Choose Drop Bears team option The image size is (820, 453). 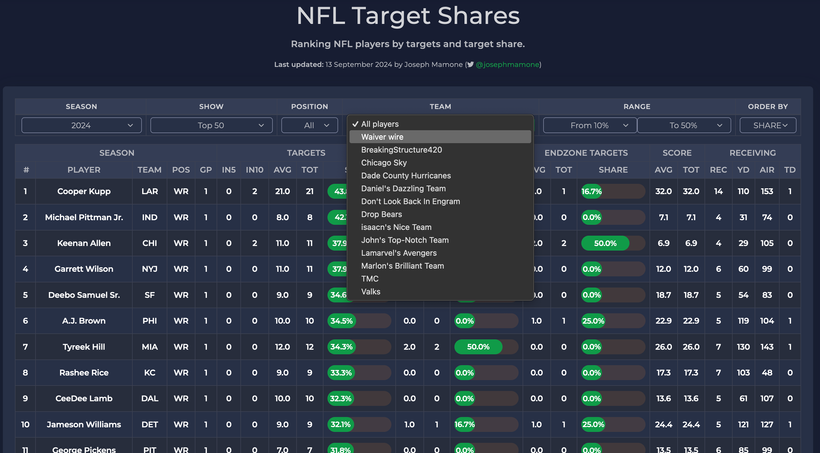coord(440,214)
